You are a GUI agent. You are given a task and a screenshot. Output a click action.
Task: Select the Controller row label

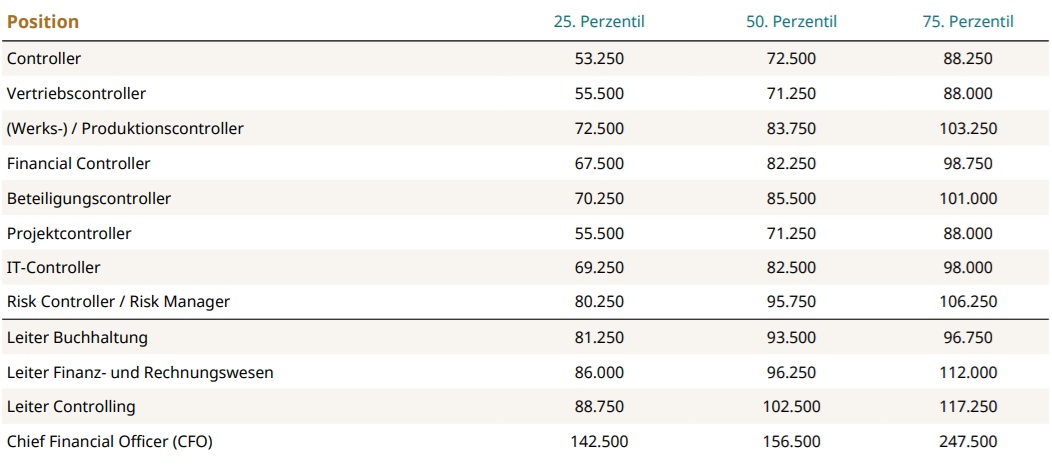tap(44, 59)
